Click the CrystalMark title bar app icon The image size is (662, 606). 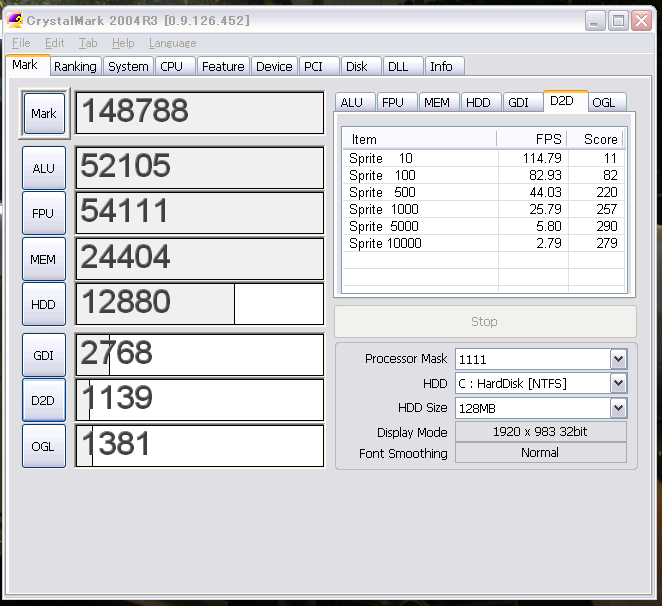pyautogui.click(x=15, y=20)
